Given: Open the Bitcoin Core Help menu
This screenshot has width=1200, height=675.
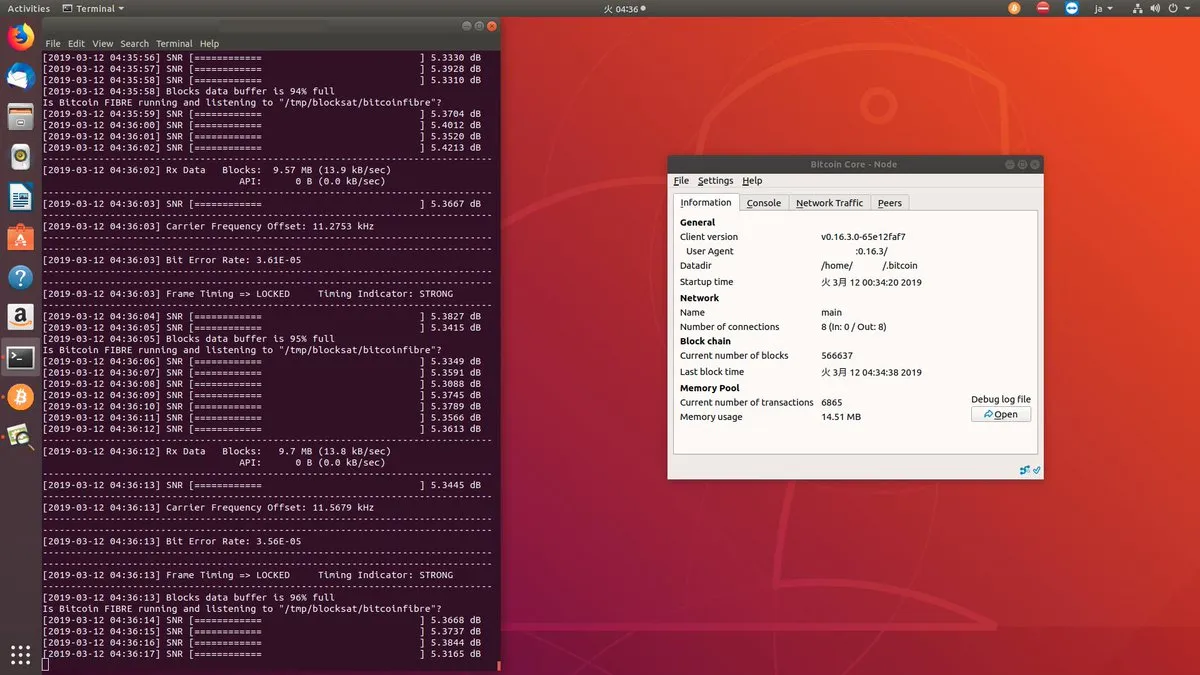Looking at the screenshot, I should [x=752, y=181].
